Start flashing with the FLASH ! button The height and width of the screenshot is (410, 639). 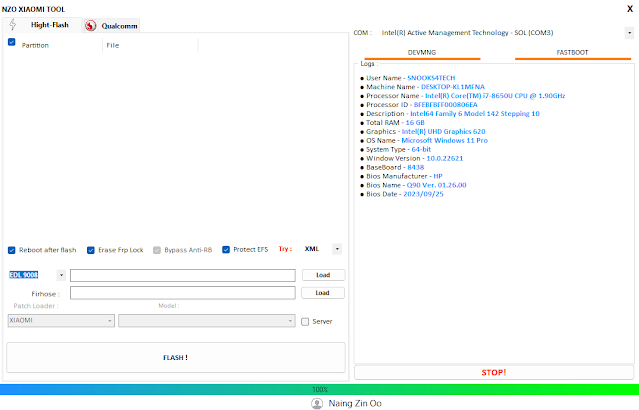click(176, 357)
